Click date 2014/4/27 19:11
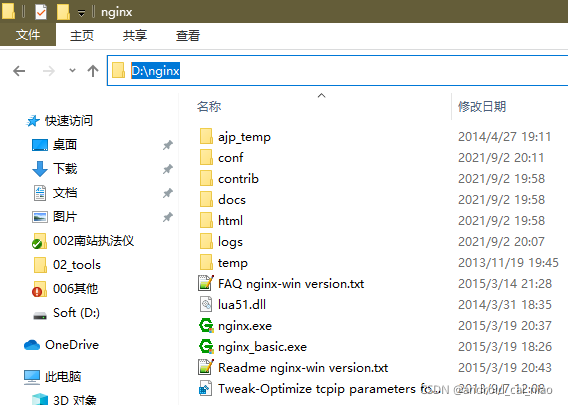 [x=505, y=137]
